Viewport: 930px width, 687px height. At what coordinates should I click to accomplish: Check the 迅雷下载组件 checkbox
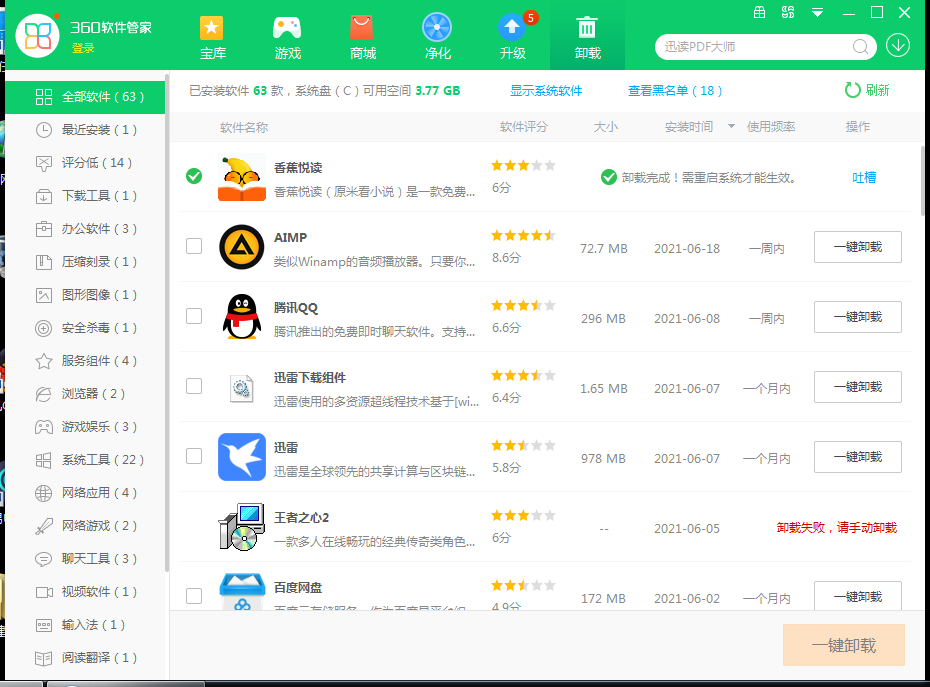(194, 386)
